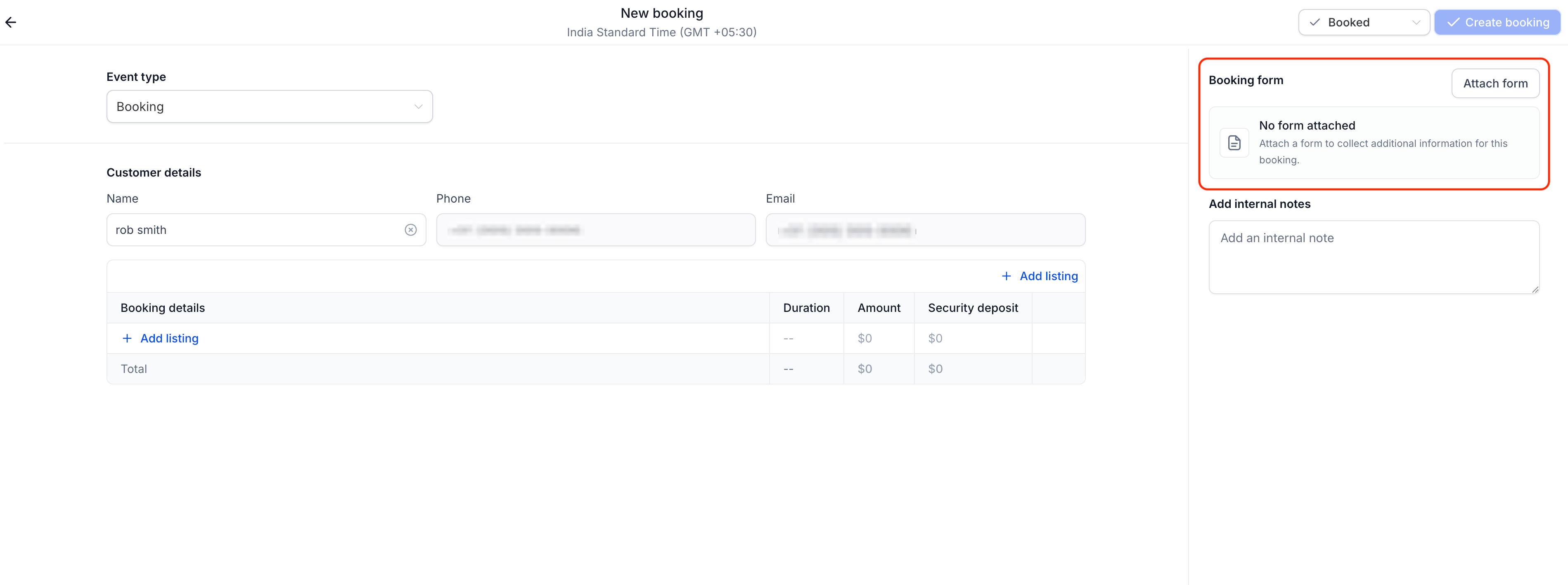Click the Total row label

[134, 368]
